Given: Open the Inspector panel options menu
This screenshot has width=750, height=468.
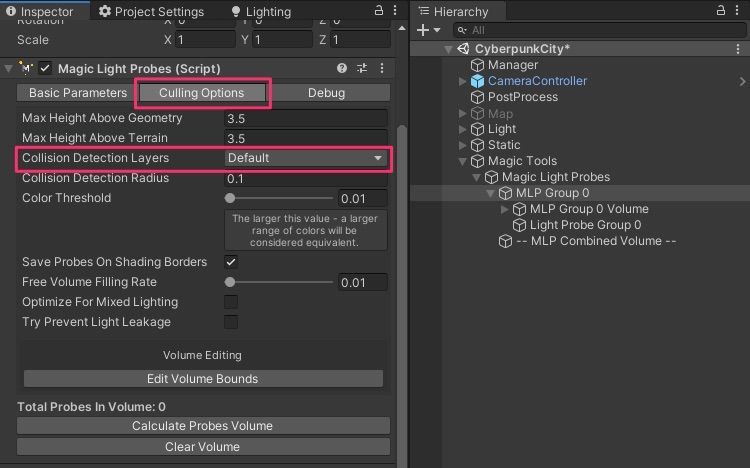Looking at the screenshot, I should click(x=395, y=10).
